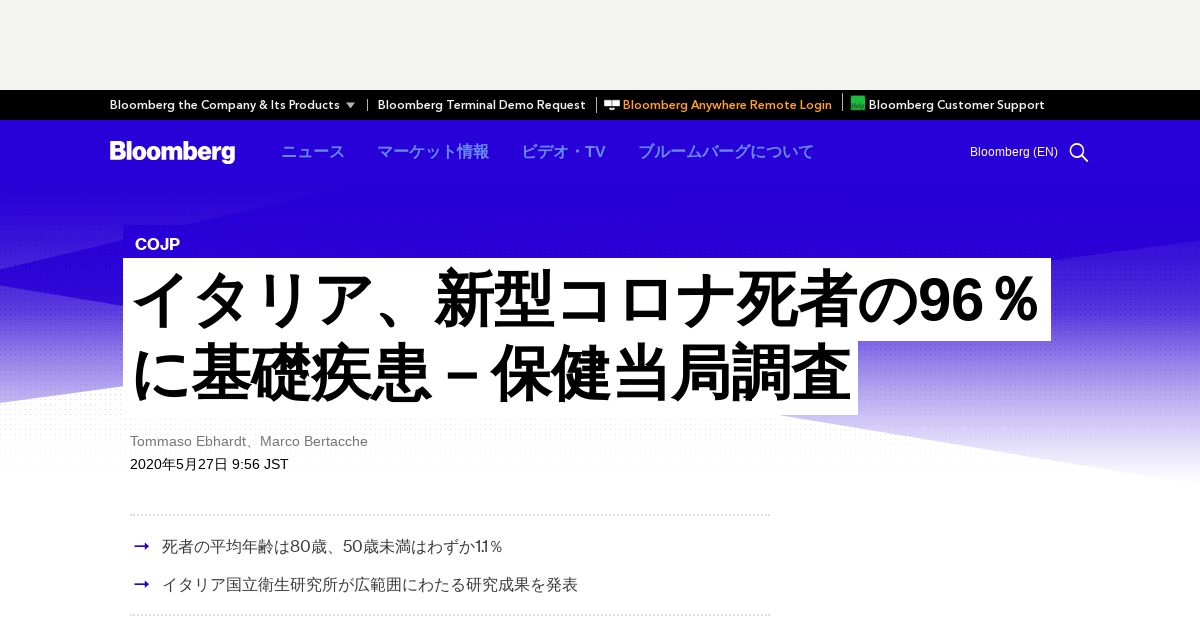Expand Bloomberg the Company & Its Products dropdown arrow
1200x630 pixels.
pos(350,105)
